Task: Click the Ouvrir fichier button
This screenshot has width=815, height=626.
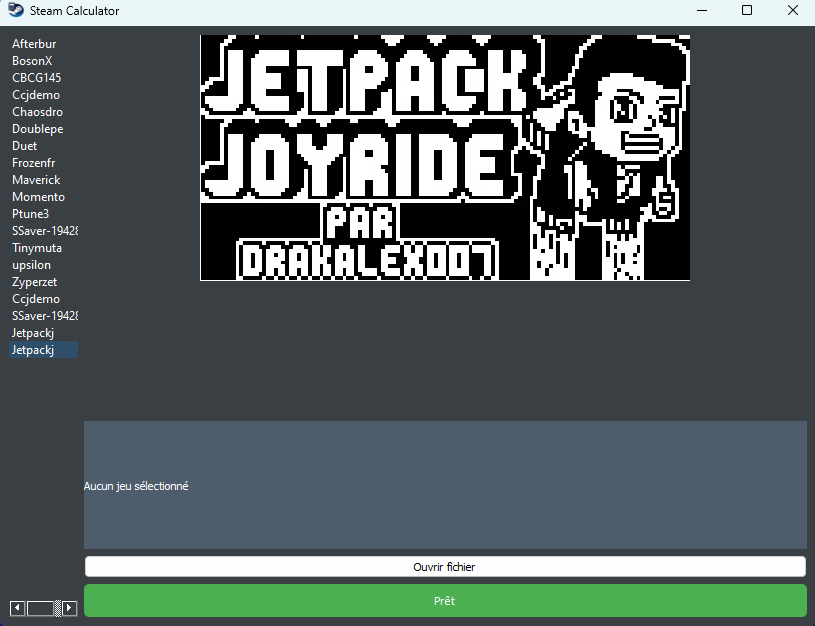Action: (x=445, y=567)
